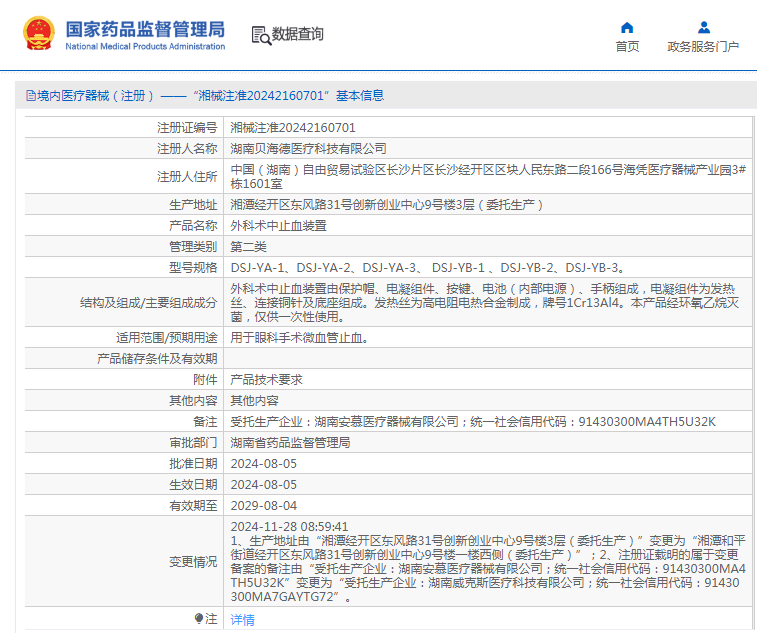Click the lightbulb 注 icon
757x633 pixels.
[x=198, y=619]
